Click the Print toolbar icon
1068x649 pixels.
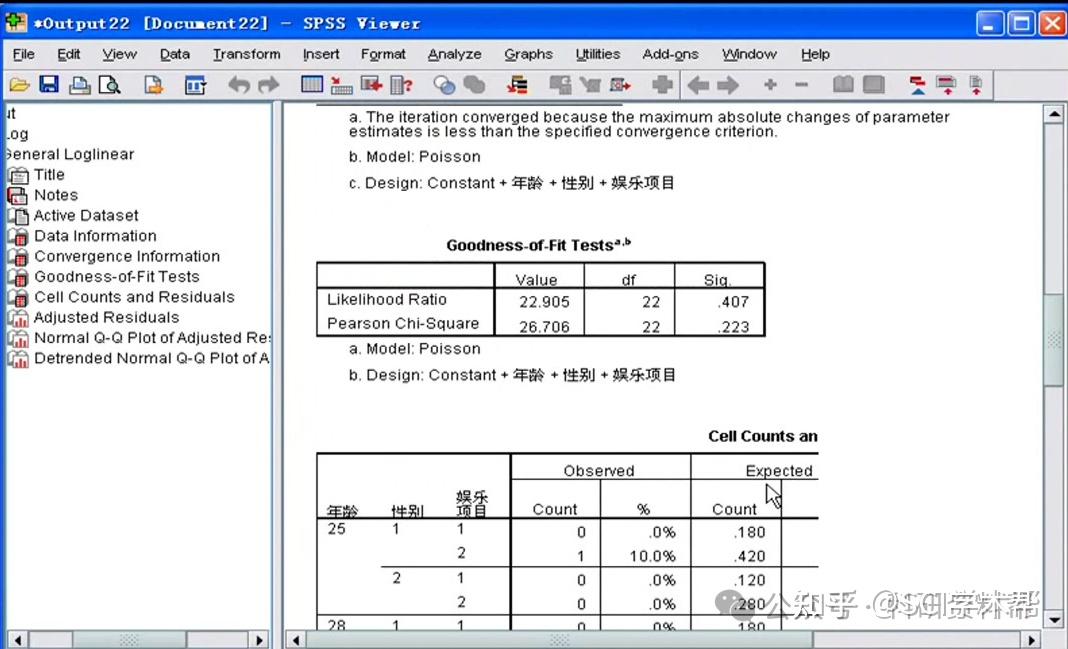click(80, 85)
